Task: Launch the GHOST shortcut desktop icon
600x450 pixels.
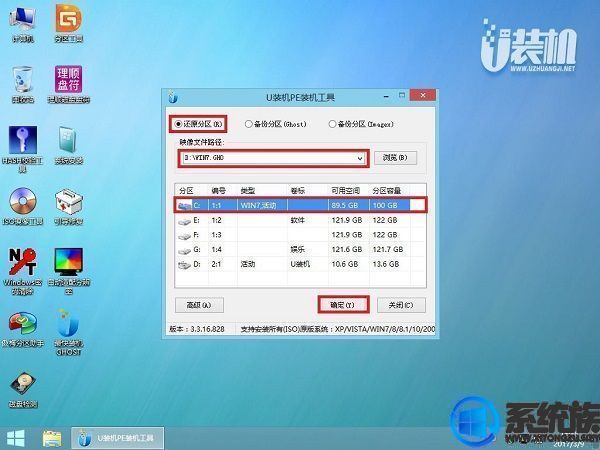Action: click(68, 332)
